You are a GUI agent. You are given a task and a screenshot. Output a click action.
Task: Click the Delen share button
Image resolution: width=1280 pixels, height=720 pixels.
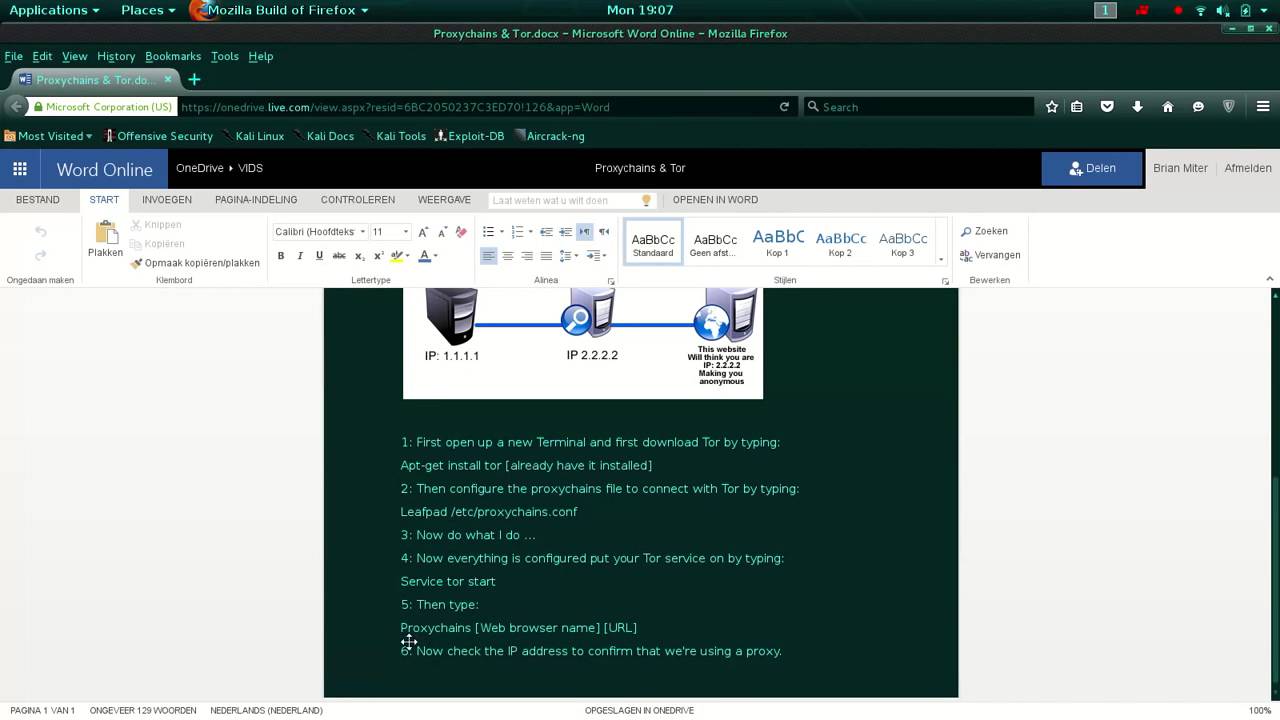[1092, 168]
